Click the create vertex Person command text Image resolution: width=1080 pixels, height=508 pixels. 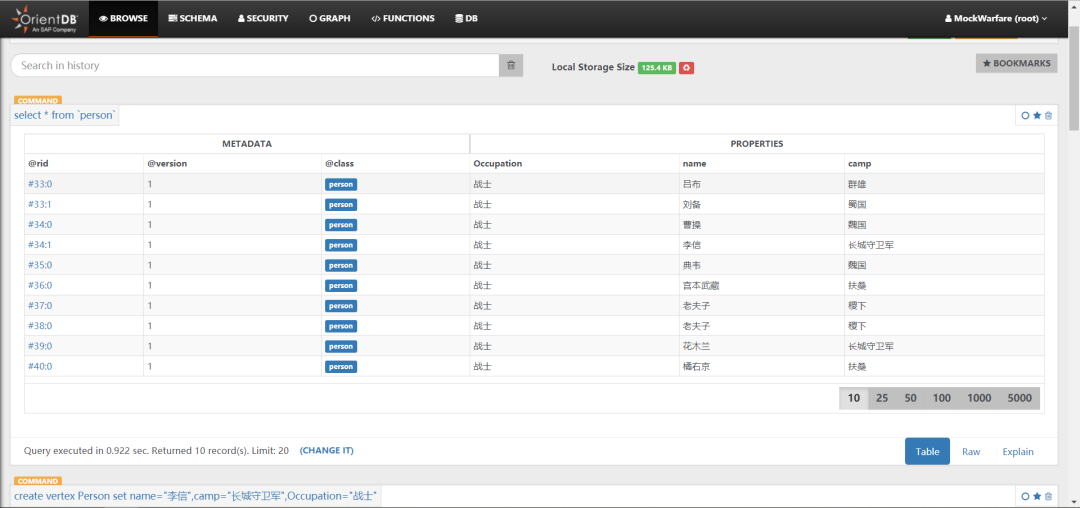(196, 496)
